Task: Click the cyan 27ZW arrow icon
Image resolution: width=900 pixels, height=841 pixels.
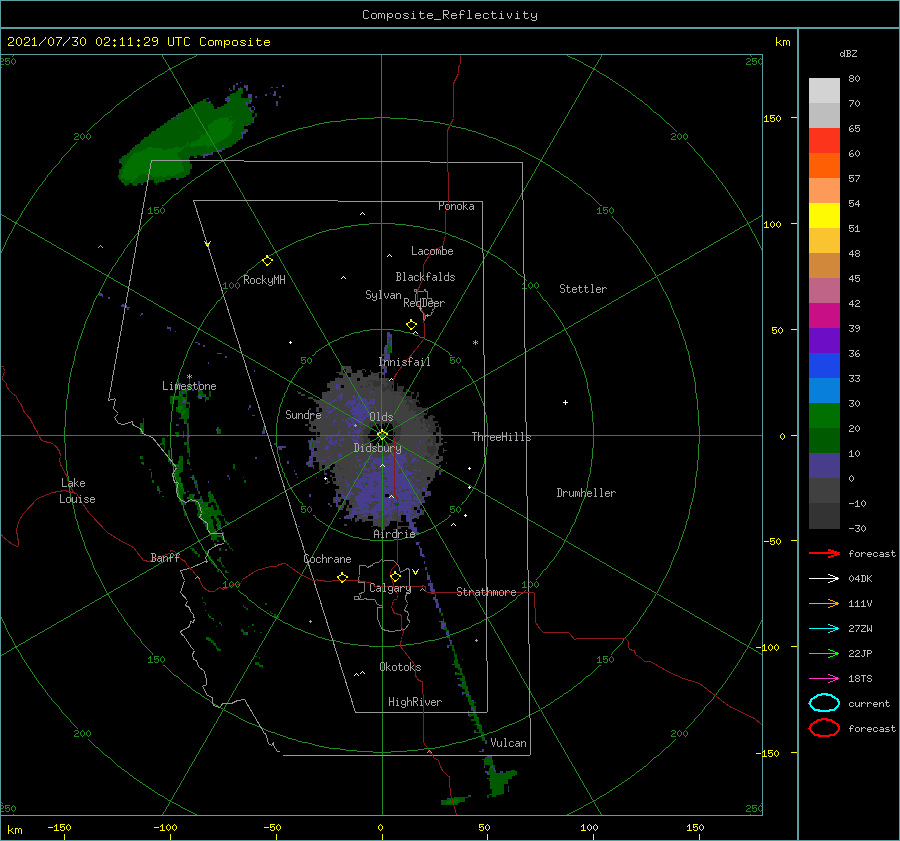Action: (824, 629)
